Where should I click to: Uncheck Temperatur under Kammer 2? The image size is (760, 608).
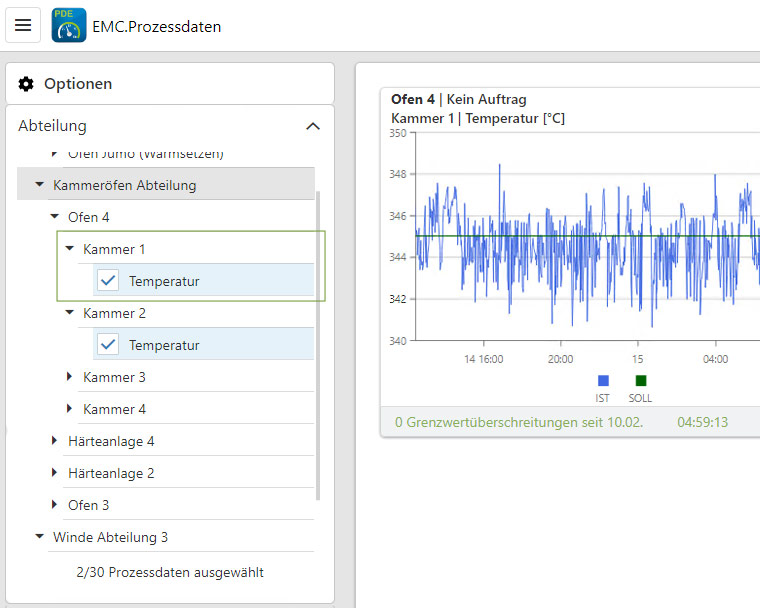109,345
